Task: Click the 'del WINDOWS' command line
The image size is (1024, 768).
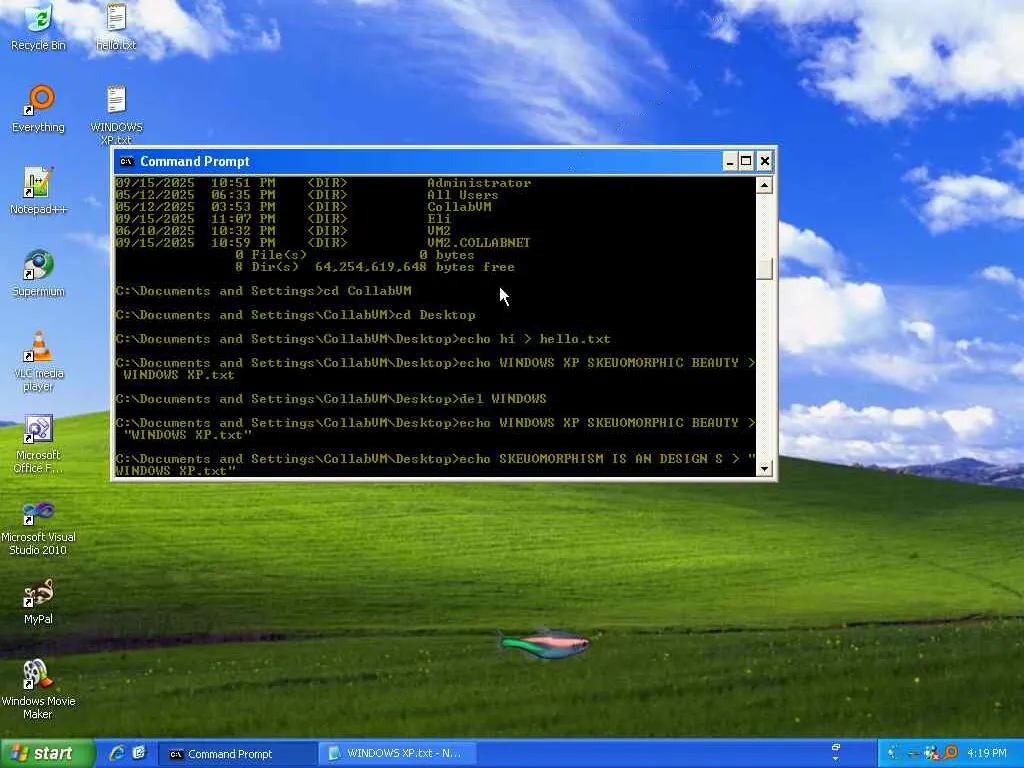Action: [330, 399]
